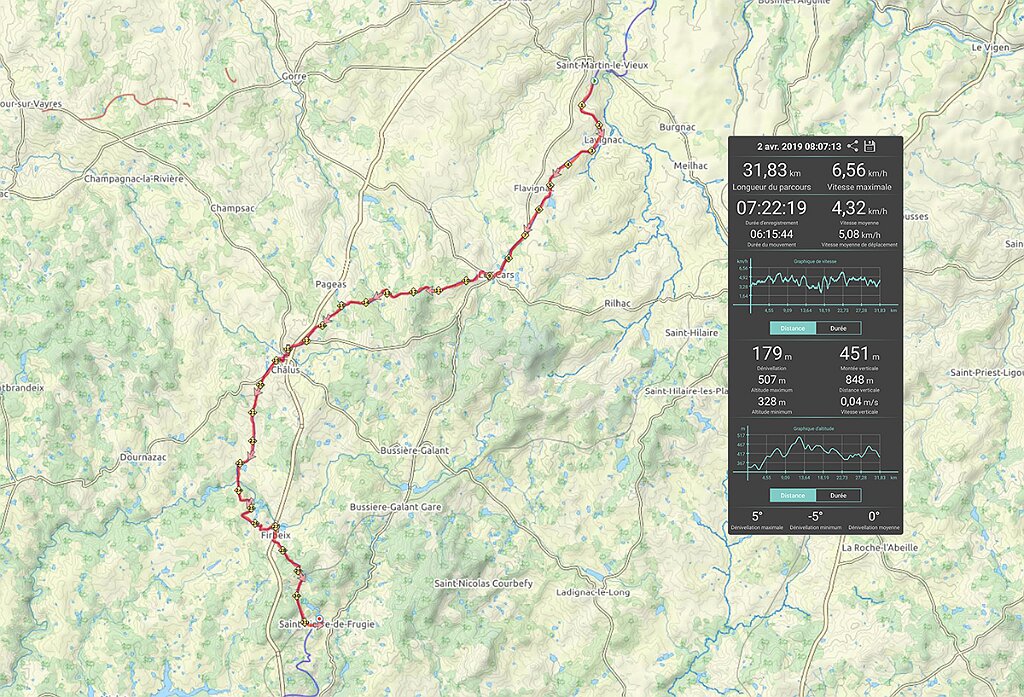This screenshot has height=697, width=1024.
Task: Select the Saint-Nicolas Courbefy map label
Action: [x=483, y=583]
